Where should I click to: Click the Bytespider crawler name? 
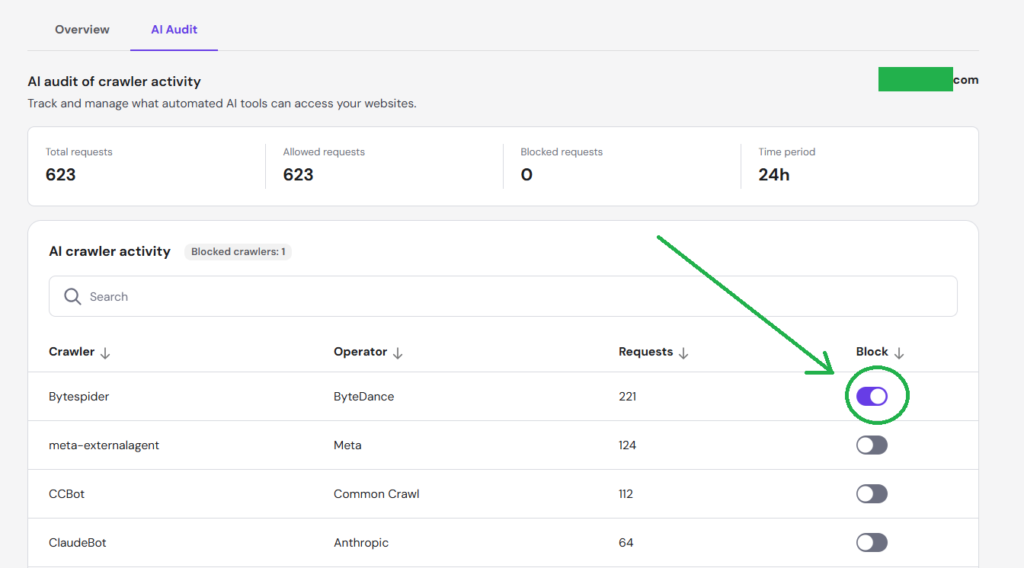coord(79,397)
